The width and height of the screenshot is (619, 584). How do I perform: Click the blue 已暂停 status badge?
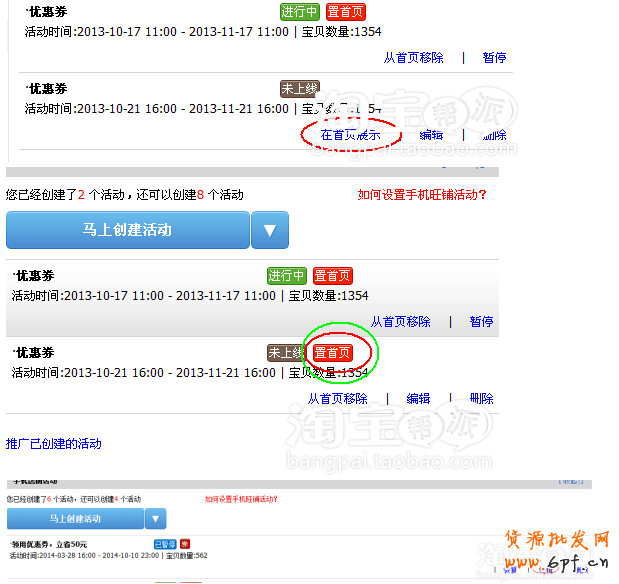click(x=164, y=544)
